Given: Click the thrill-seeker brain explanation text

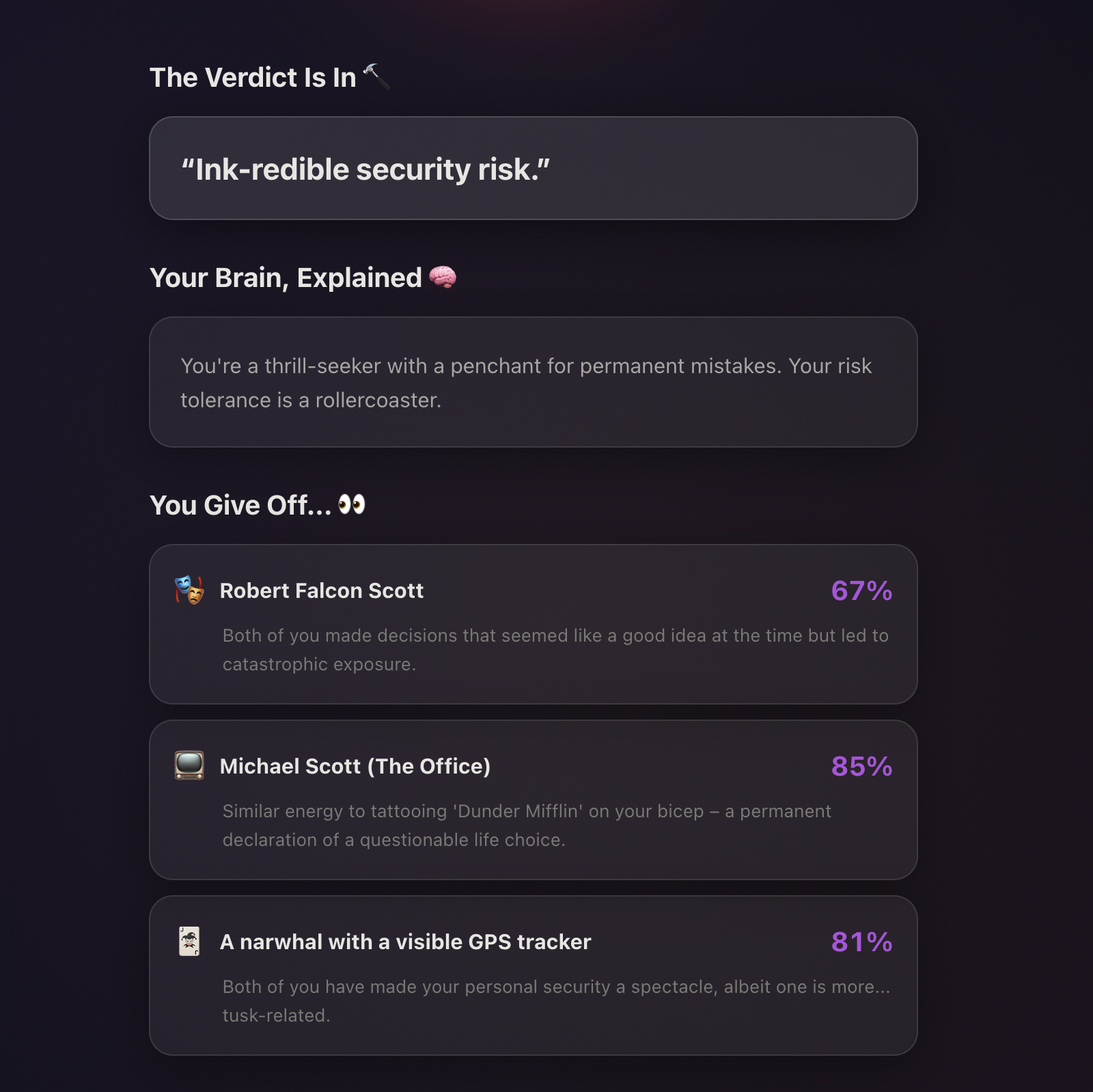Looking at the screenshot, I should tap(525, 383).
